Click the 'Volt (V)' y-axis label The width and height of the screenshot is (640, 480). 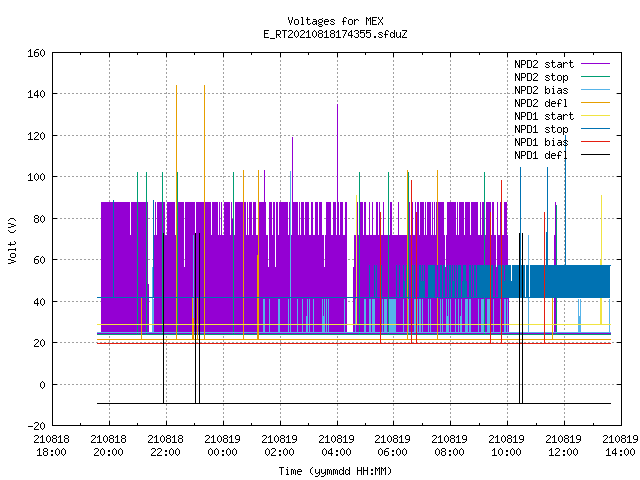12,240
